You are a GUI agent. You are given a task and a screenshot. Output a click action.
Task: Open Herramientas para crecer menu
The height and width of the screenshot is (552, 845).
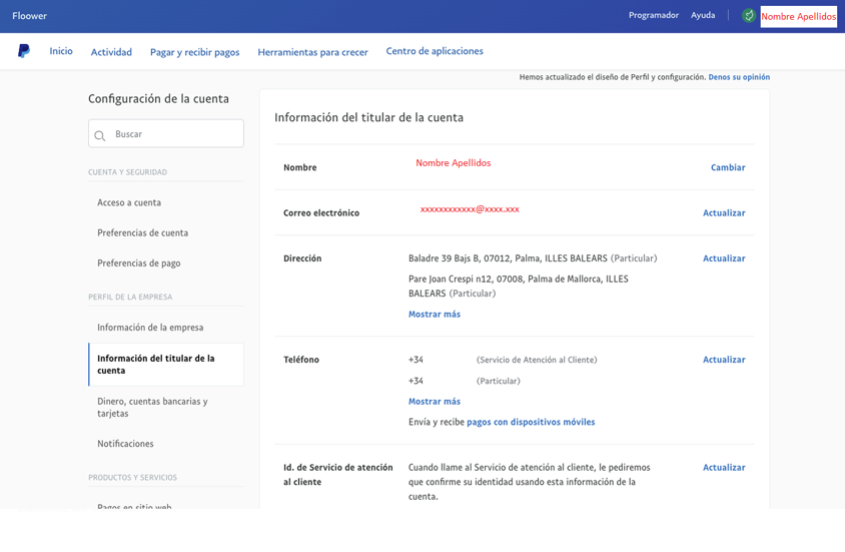[312, 52]
